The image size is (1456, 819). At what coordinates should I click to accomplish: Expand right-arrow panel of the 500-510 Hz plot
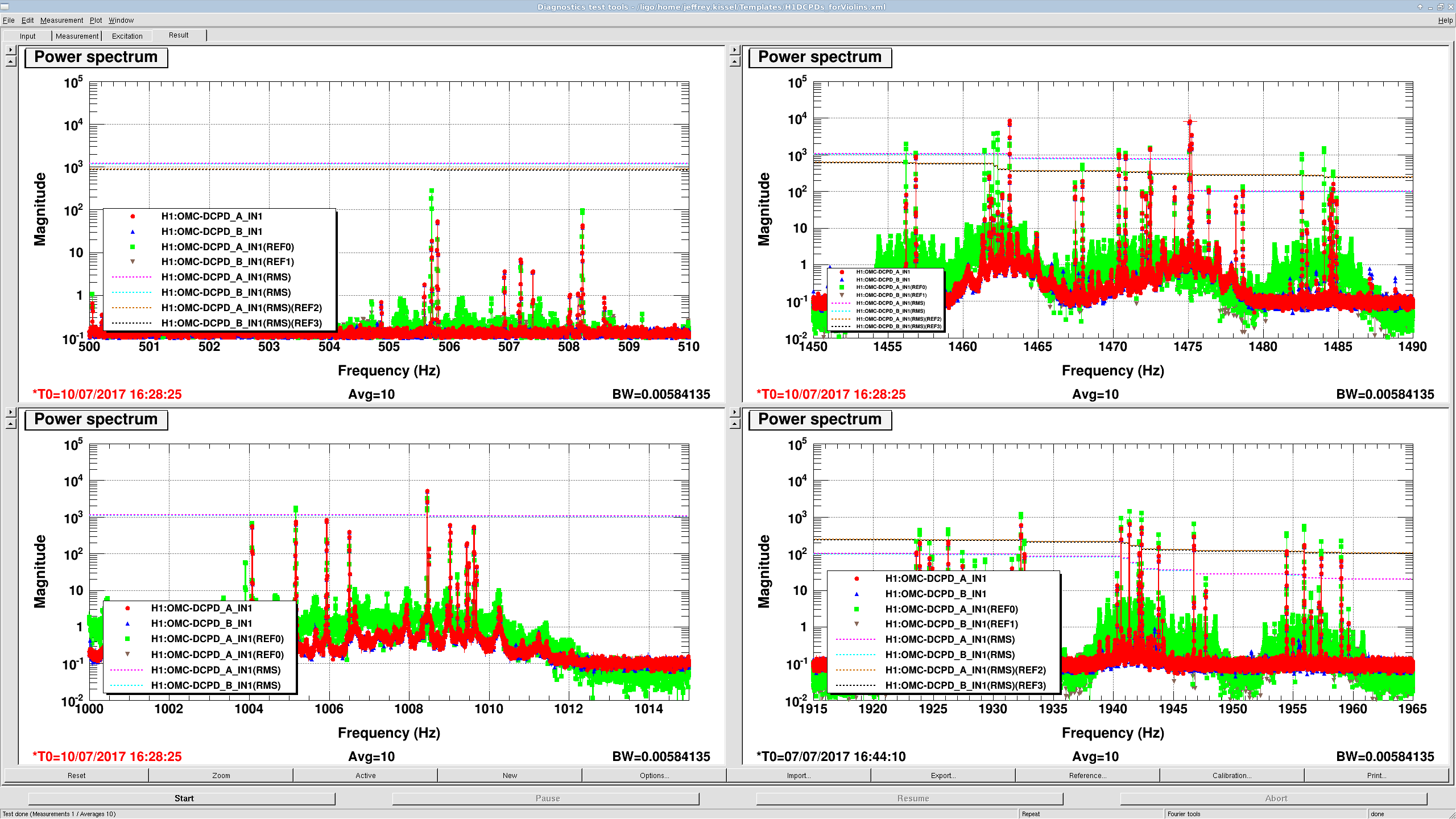[11, 50]
